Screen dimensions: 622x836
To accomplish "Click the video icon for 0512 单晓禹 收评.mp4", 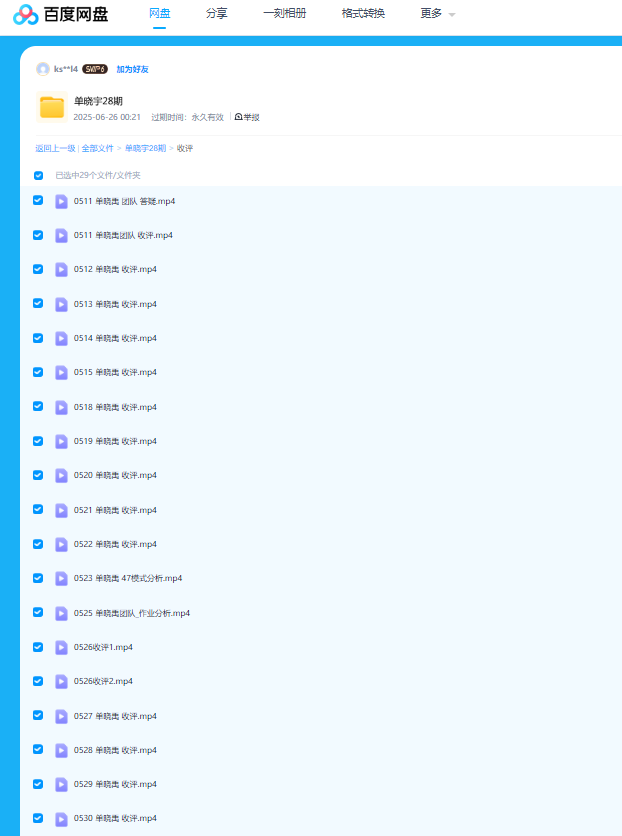I will pyautogui.click(x=62, y=270).
